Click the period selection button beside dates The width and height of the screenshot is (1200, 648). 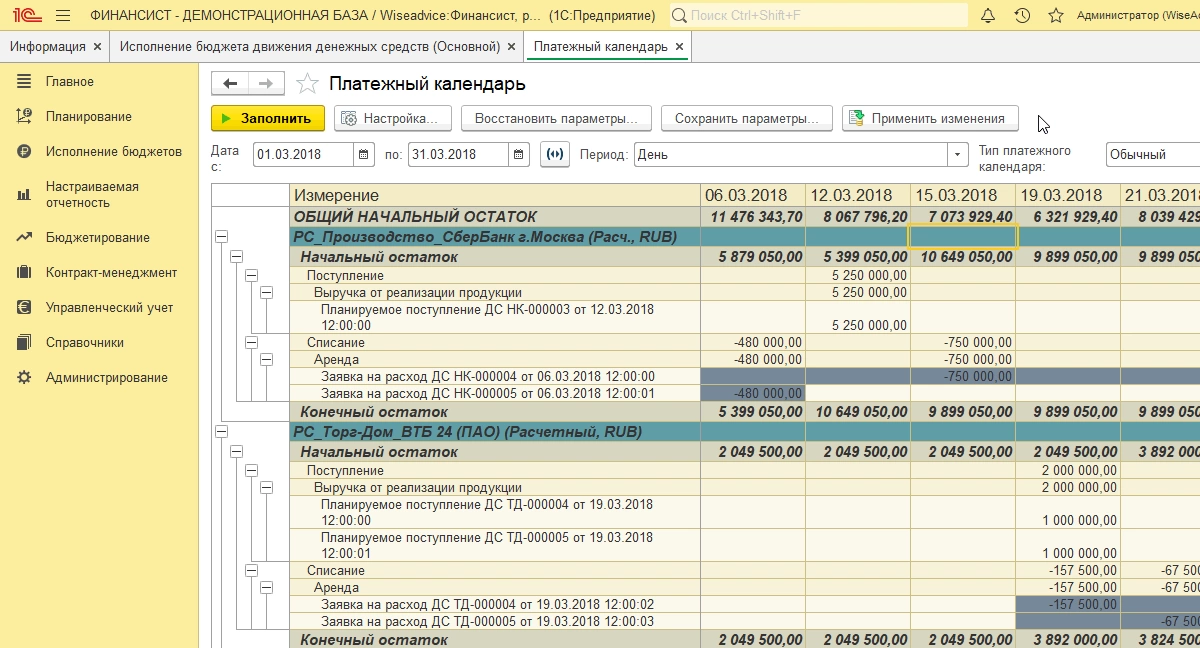[555, 155]
